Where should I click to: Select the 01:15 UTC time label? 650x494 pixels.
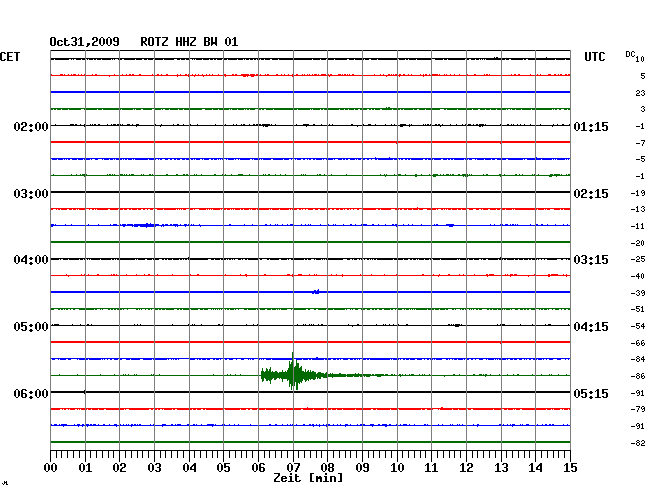tap(591, 126)
